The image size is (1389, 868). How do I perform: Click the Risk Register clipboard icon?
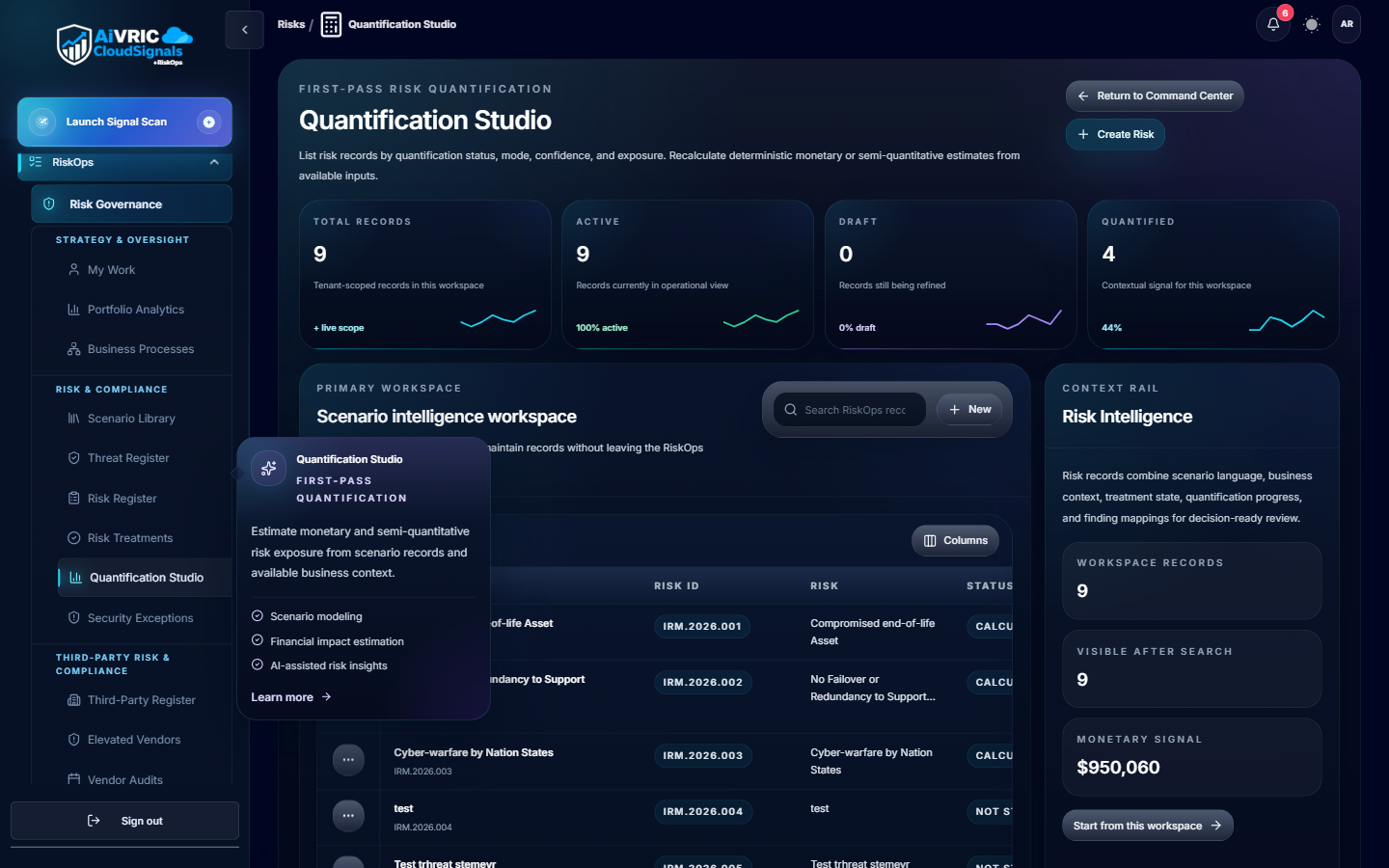pos(73,499)
